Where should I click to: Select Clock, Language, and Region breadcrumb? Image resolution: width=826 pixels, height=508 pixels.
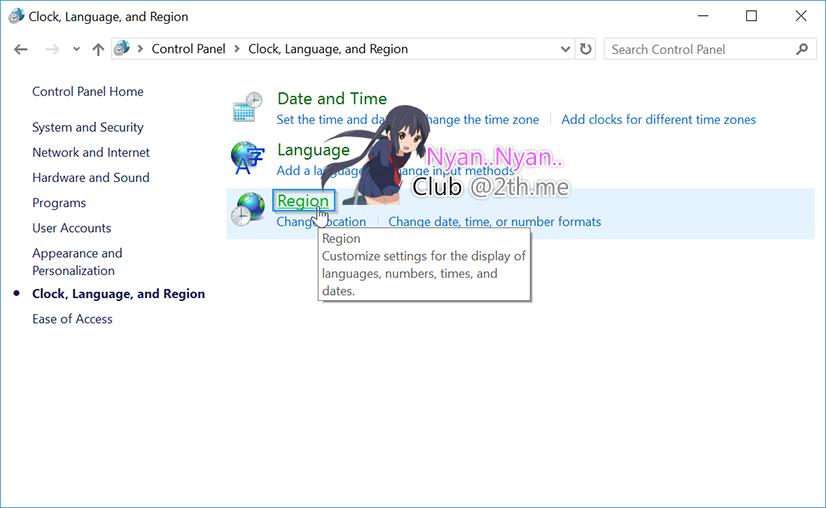point(328,49)
